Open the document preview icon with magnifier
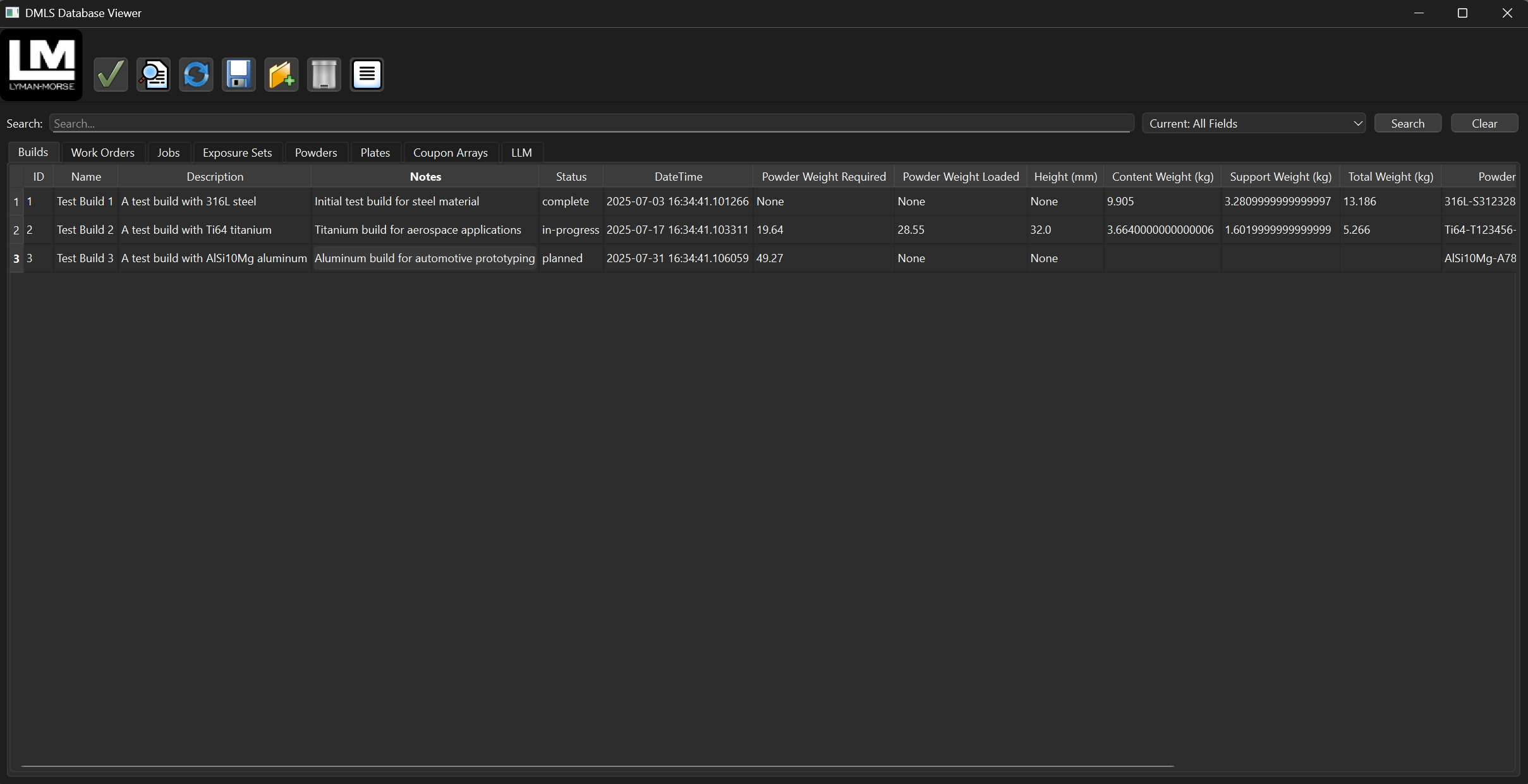 tap(153, 75)
